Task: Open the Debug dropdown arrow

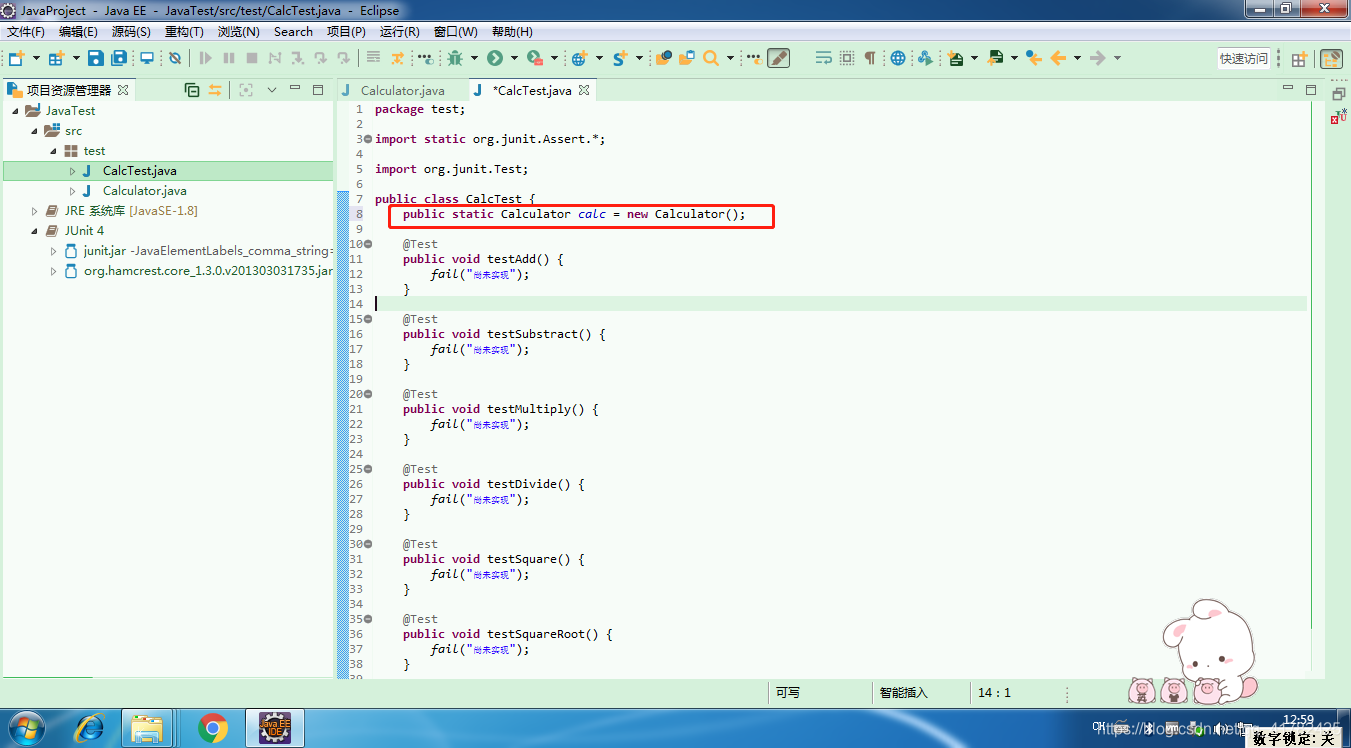Action: tap(474, 58)
